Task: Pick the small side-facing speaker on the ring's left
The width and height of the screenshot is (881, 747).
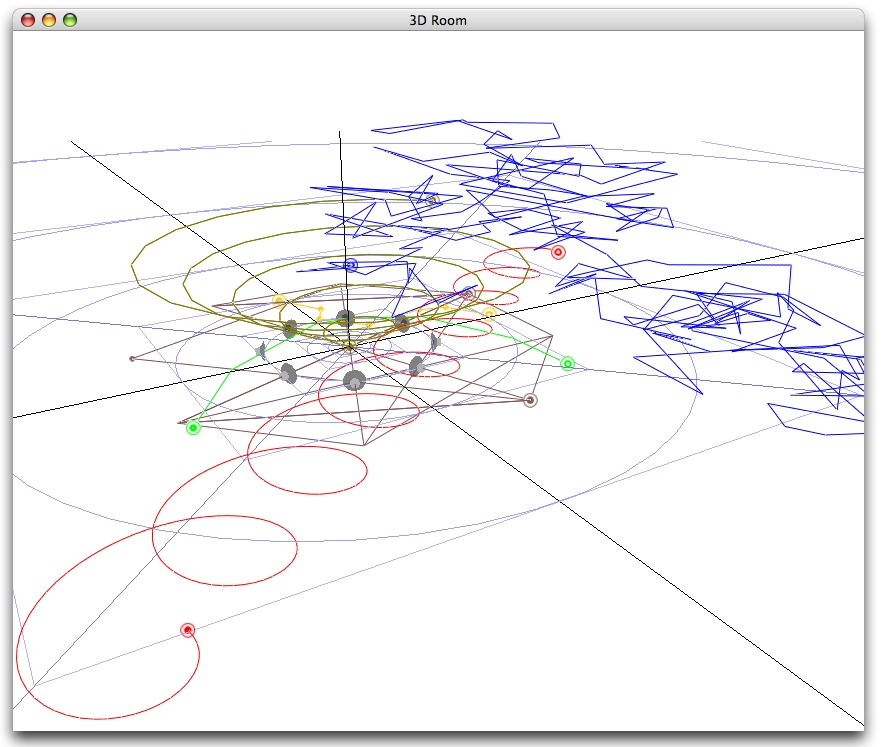Action: click(x=261, y=351)
